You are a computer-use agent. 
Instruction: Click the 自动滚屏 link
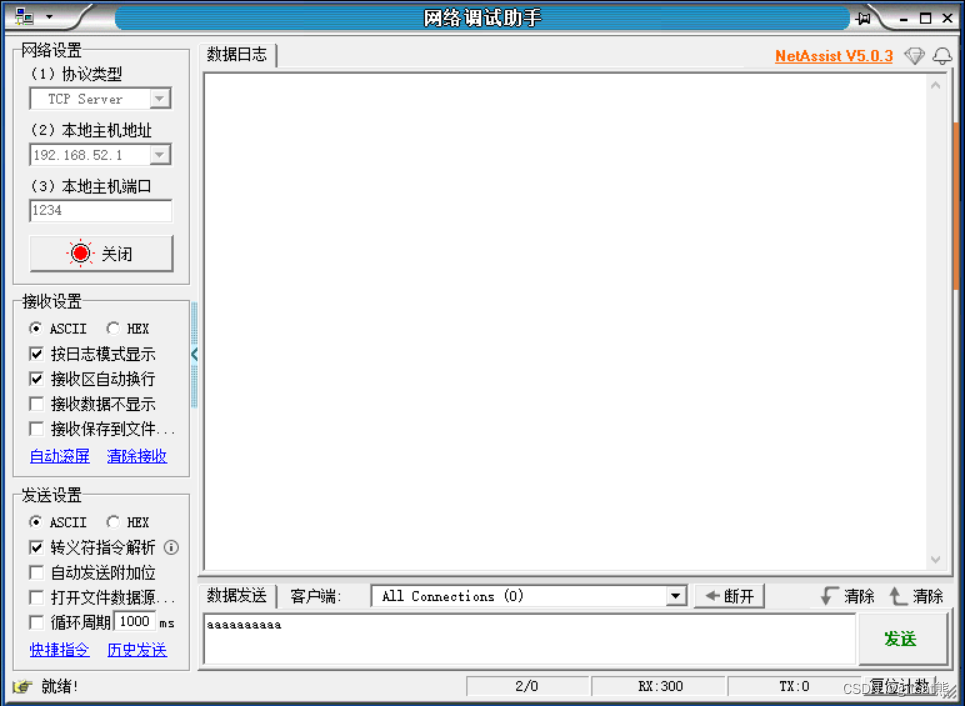click(x=60, y=456)
